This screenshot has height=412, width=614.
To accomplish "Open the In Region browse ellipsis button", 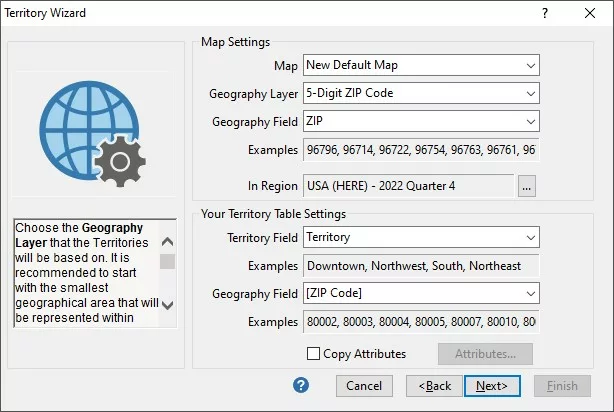I will (528, 185).
